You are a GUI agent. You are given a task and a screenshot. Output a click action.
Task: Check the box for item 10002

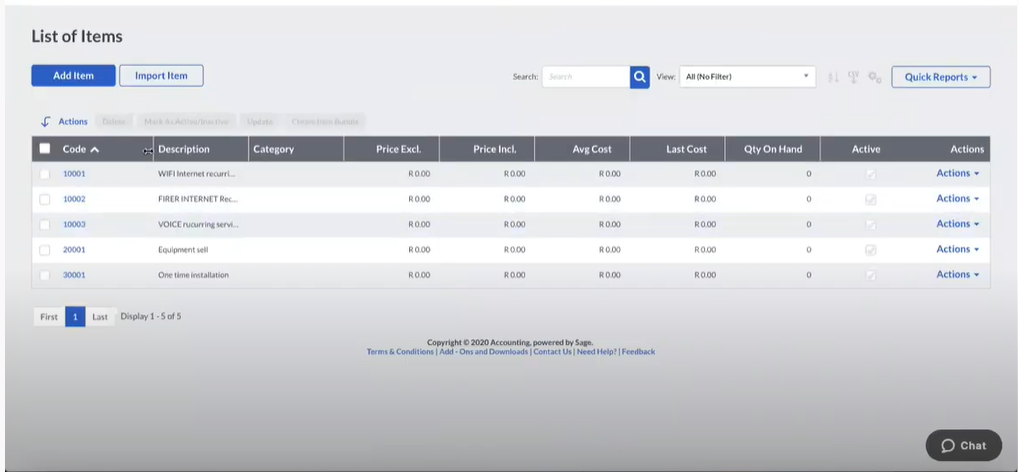[x=44, y=199]
